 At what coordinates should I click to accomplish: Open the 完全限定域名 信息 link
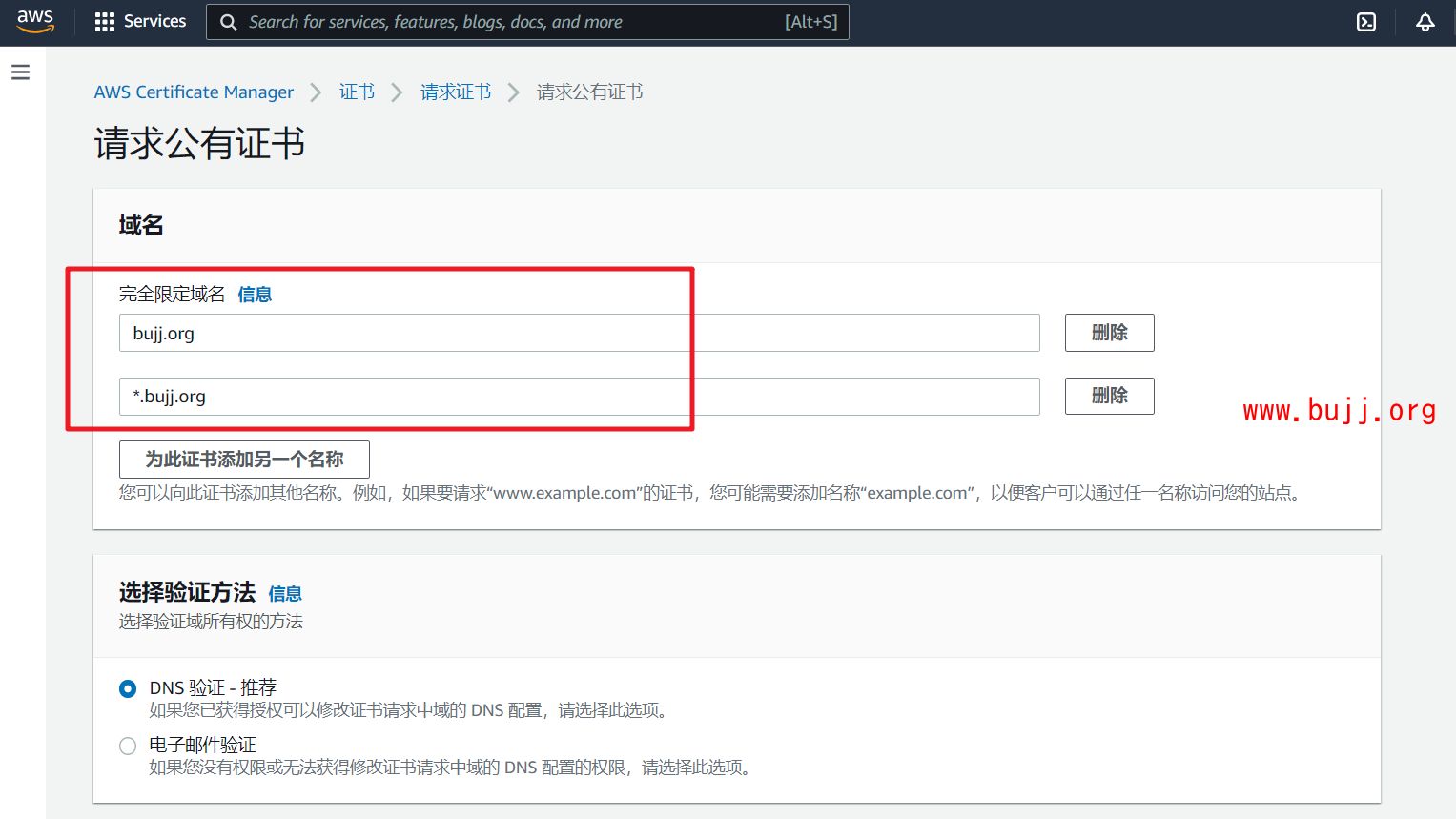click(x=255, y=295)
